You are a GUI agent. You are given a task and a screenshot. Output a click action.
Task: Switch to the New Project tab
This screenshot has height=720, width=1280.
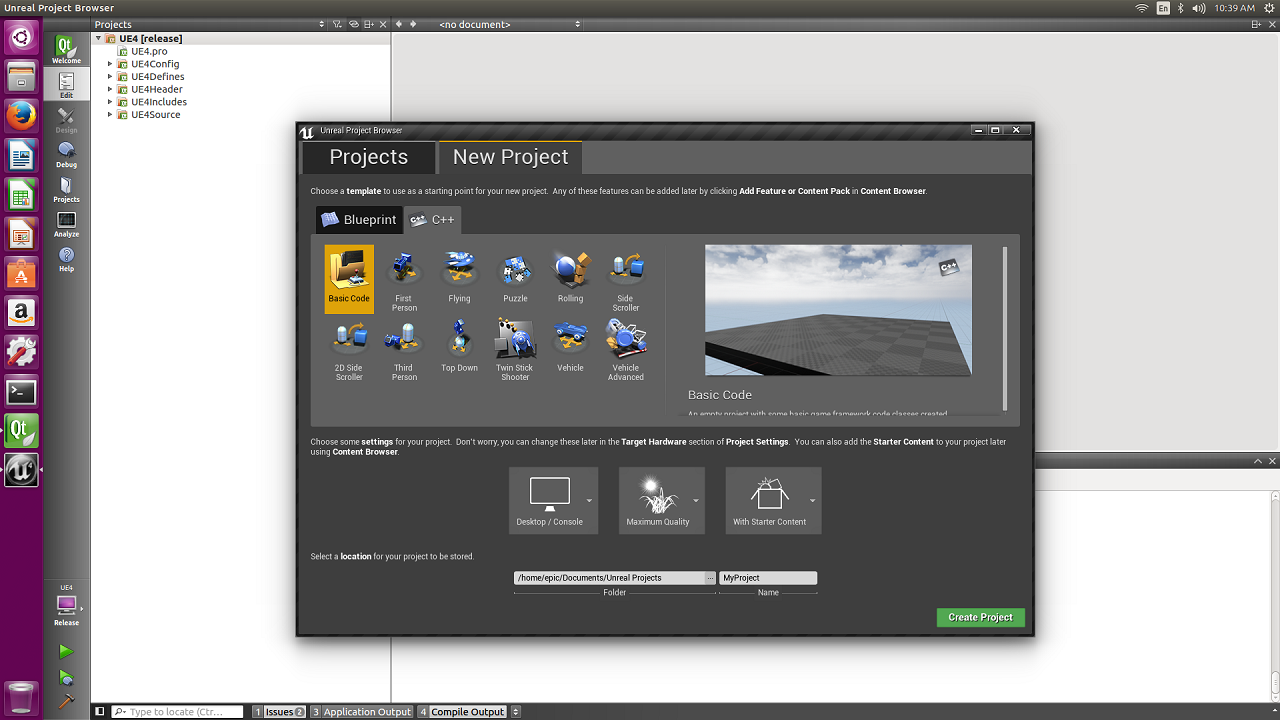pos(510,157)
